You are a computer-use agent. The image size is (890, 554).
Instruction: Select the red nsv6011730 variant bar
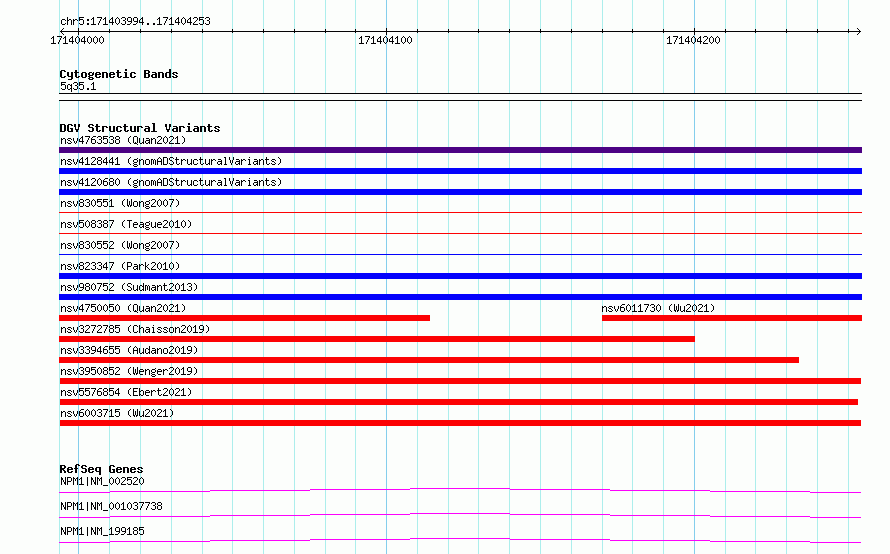click(732, 318)
